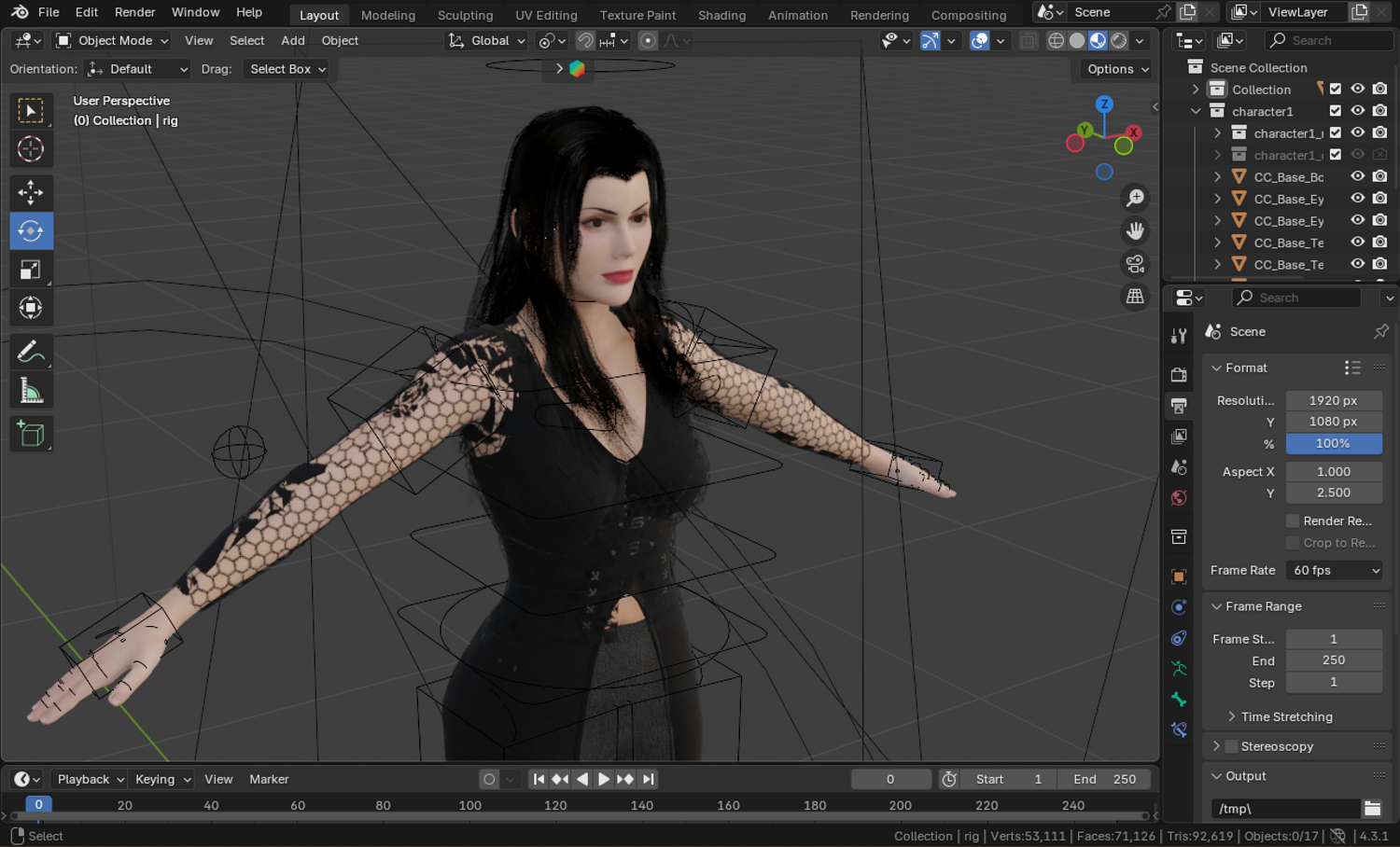Viewport: 1400px width, 847px height.
Task: Uncheck the Collection exclude checkbox
Action: click(x=1336, y=90)
